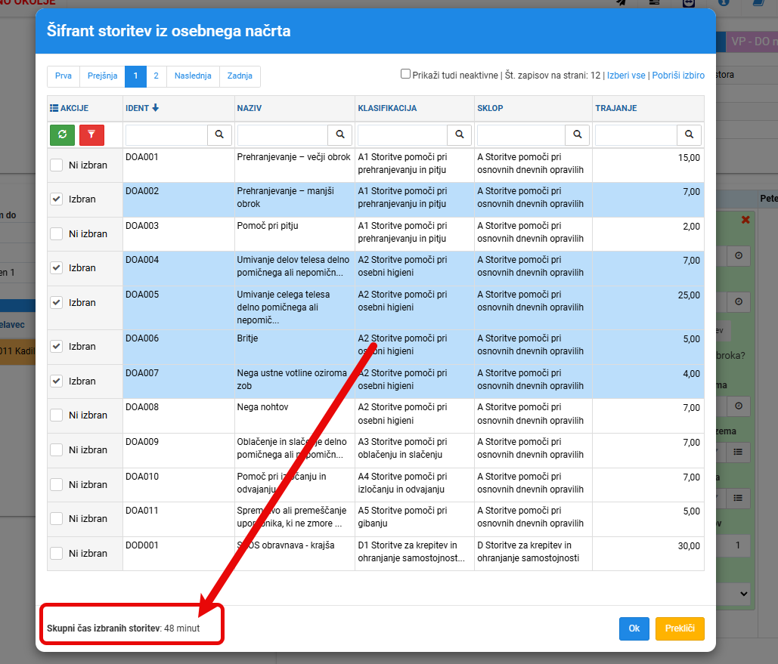Screen dimensions: 778x664
Task: Uncheck the DOA004 row checkbox
Action: (57, 268)
